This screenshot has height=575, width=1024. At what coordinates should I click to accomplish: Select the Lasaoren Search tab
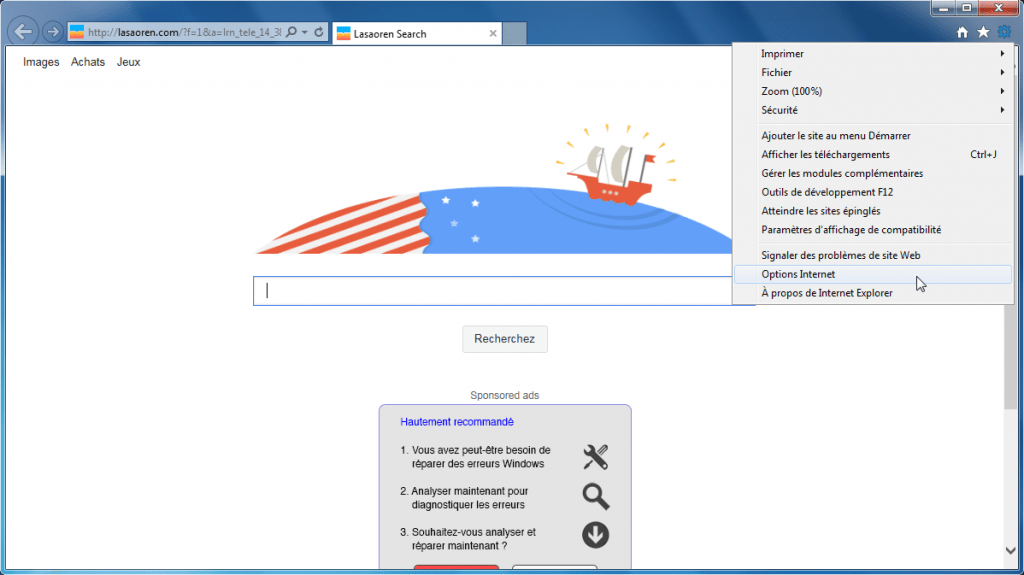(x=417, y=33)
